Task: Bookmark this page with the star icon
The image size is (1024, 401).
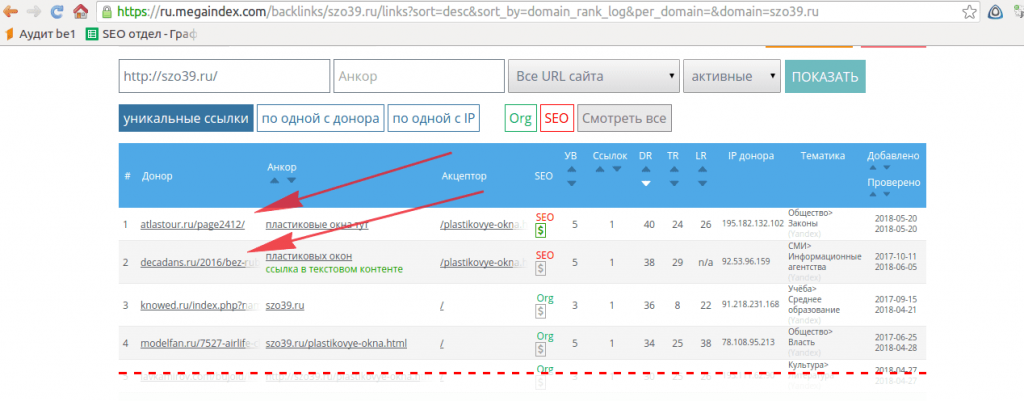Action: pyautogui.click(x=969, y=12)
